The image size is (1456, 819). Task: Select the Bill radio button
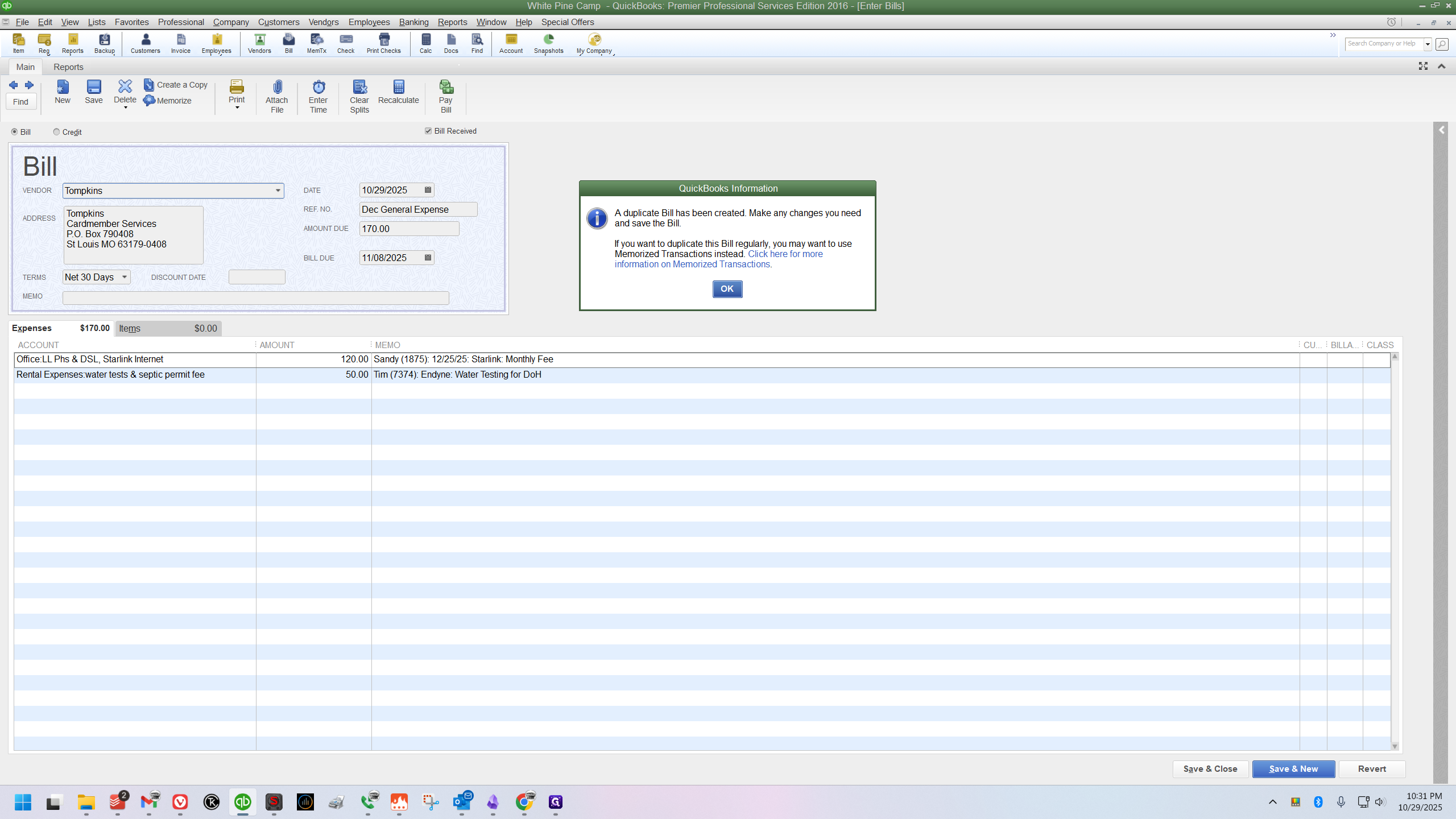(15, 132)
